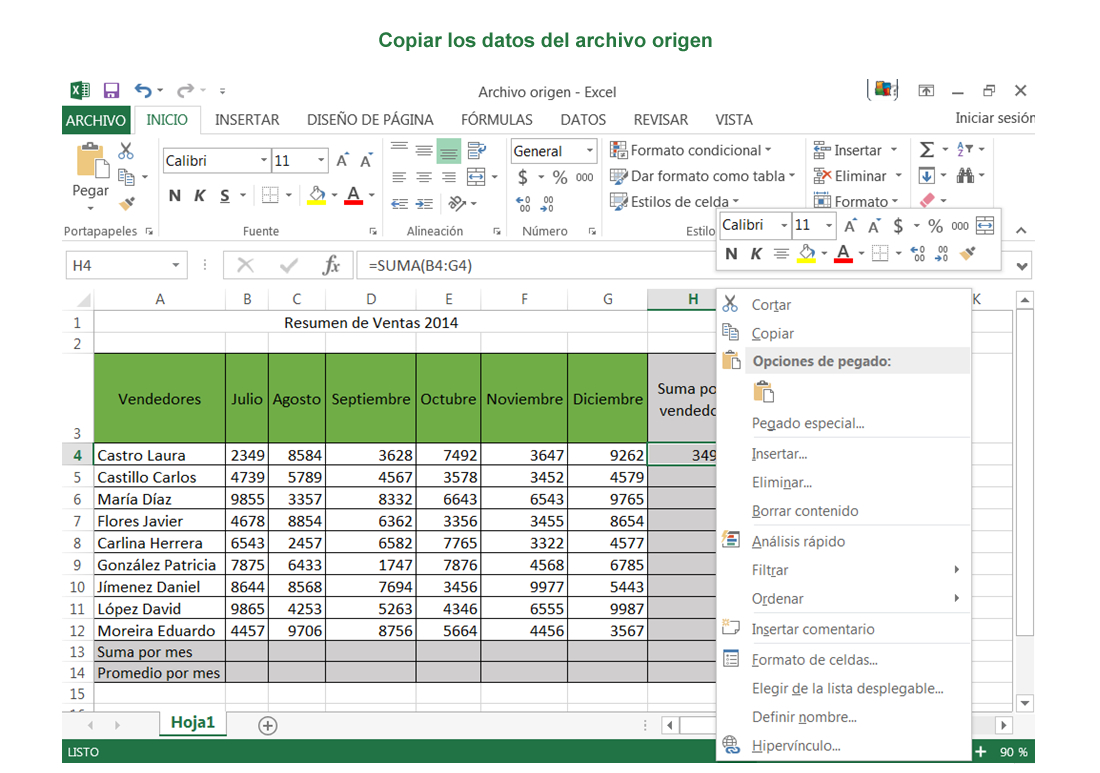Viewport: 1100px width, 773px height.
Task: Toggle center horizontal alignment in Alineación
Action: click(424, 177)
